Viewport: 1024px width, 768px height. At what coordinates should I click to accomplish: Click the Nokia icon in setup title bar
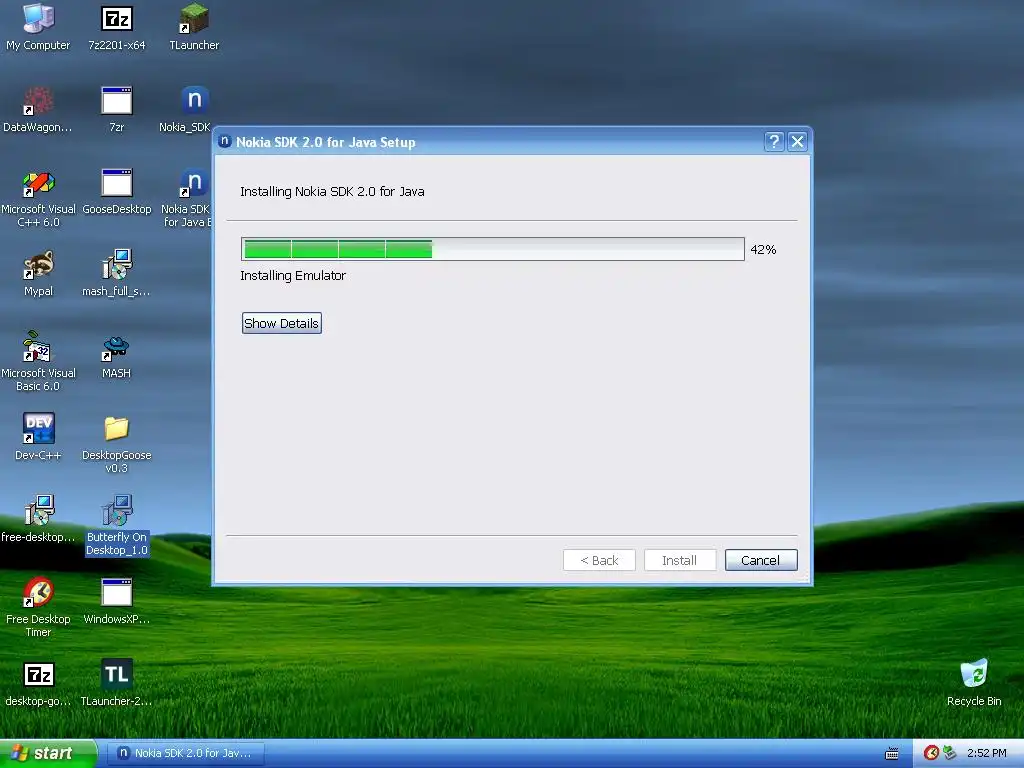(225, 141)
